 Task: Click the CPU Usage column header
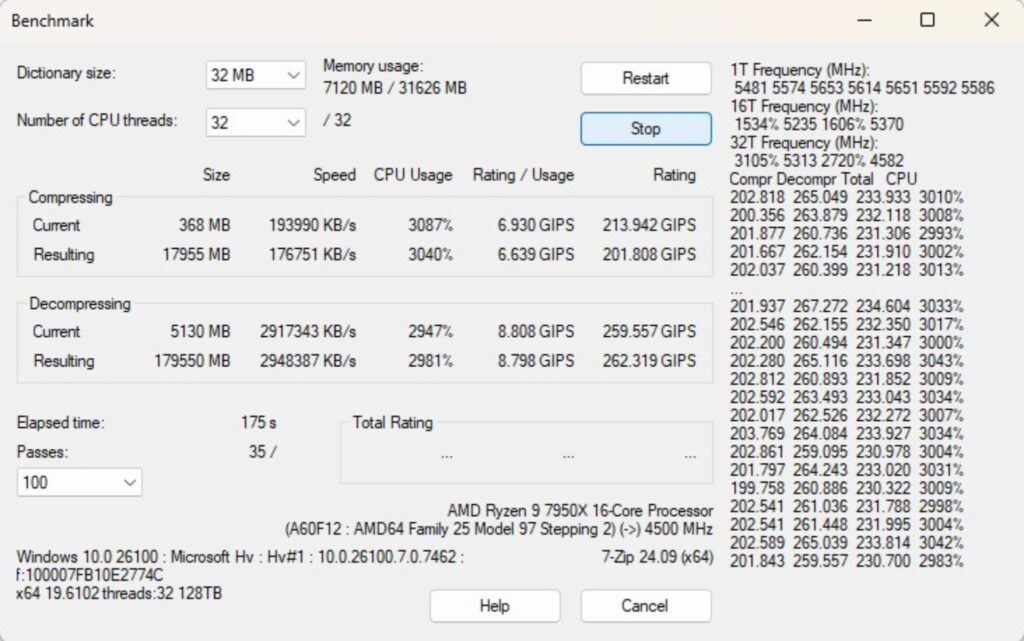point(413,175)
